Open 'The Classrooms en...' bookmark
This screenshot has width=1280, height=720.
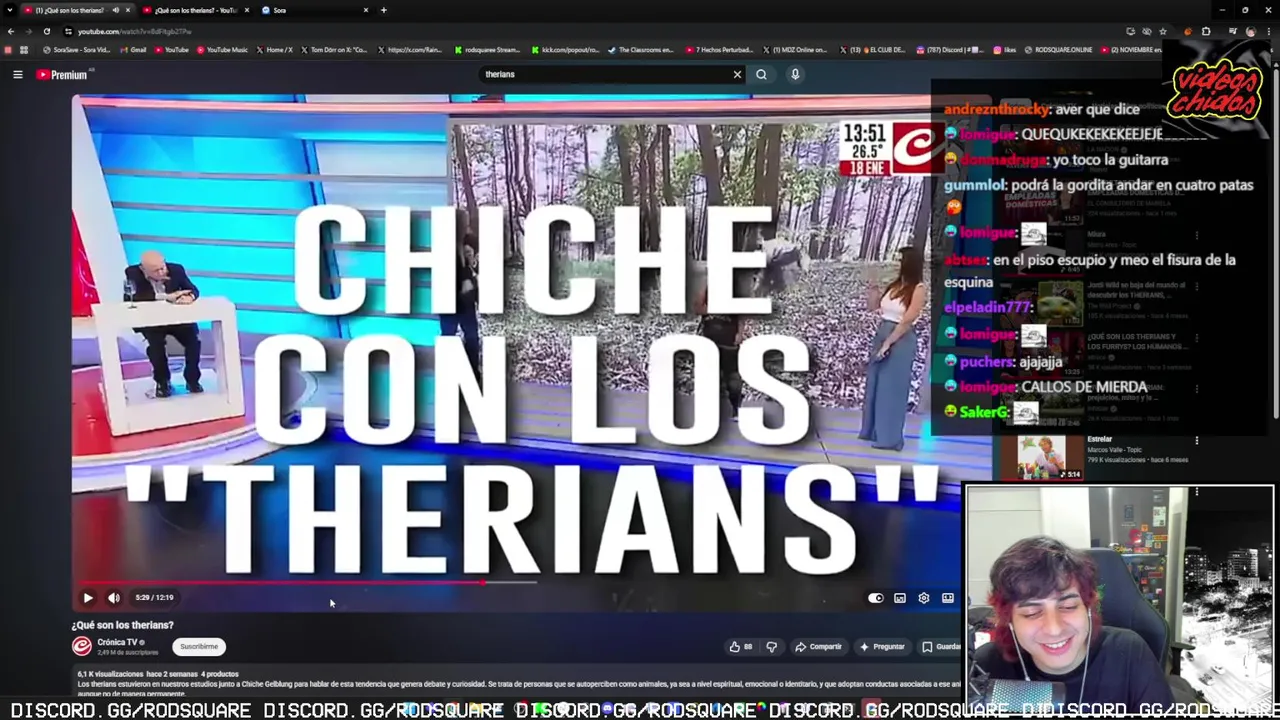pyautogui.click(x=641, y=50)
